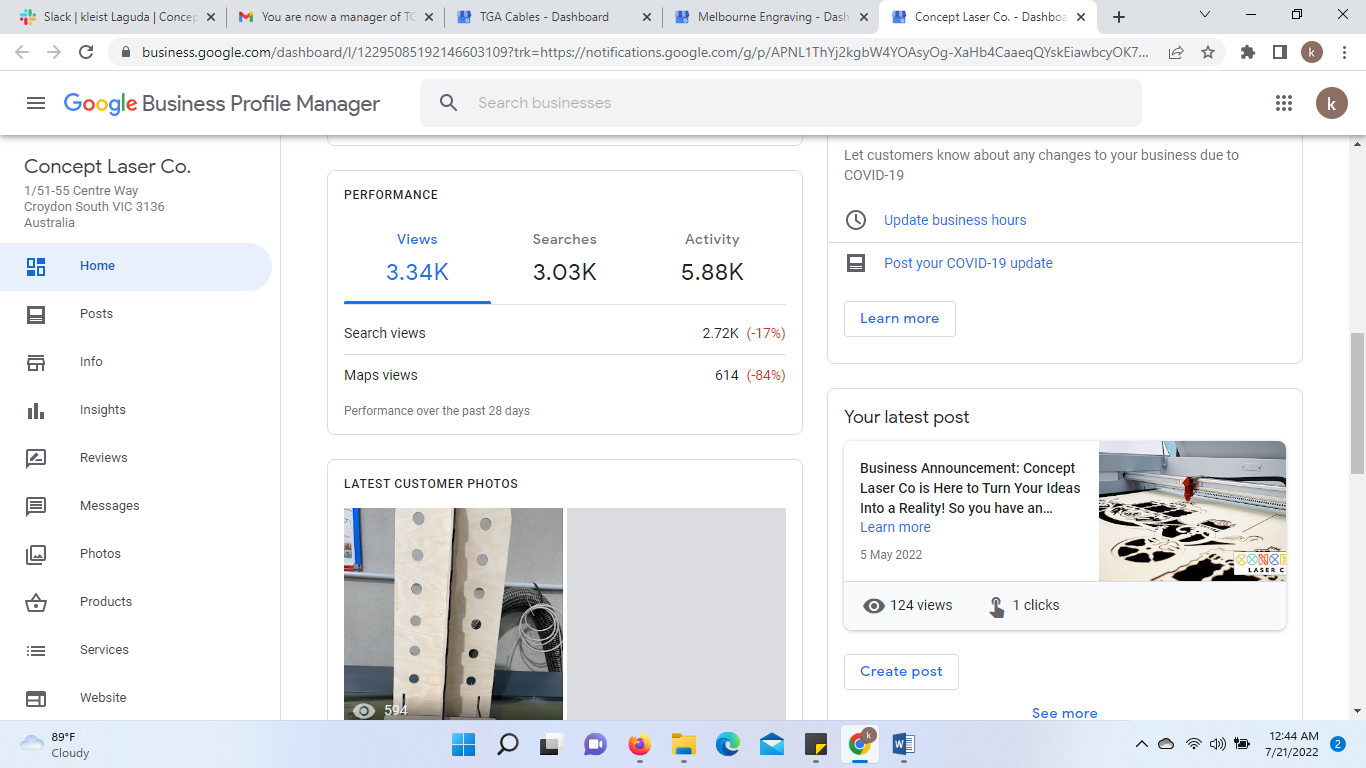The width and height of the screenshot is (1366, 768).
Task: Open Microsoft Word from the taskbar
Action: click(903, 744)
